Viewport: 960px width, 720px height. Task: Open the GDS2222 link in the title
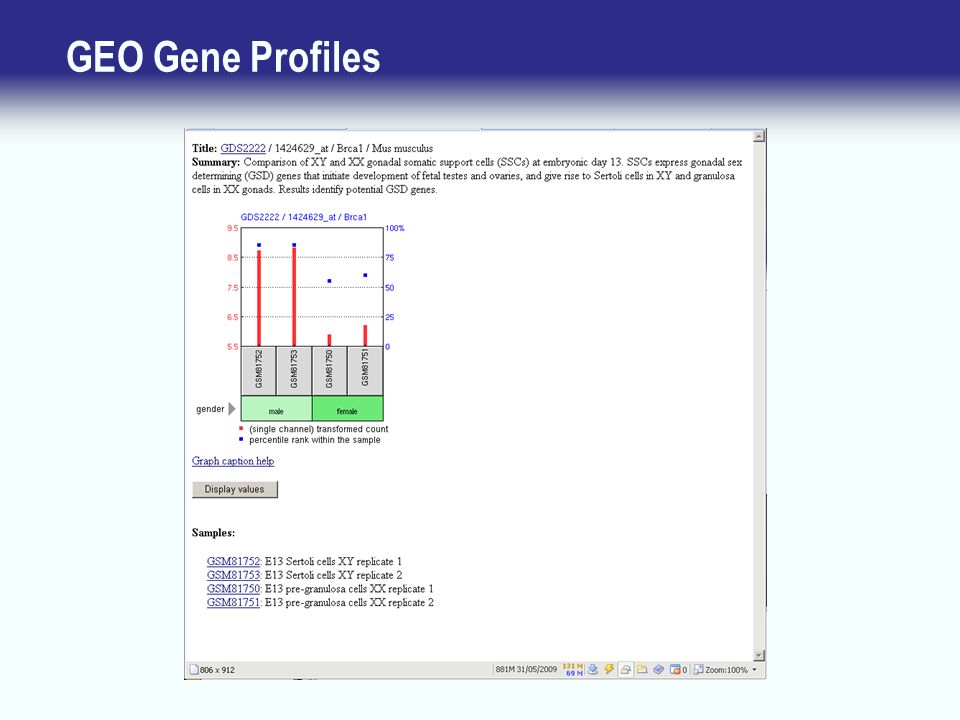[242, 148]
